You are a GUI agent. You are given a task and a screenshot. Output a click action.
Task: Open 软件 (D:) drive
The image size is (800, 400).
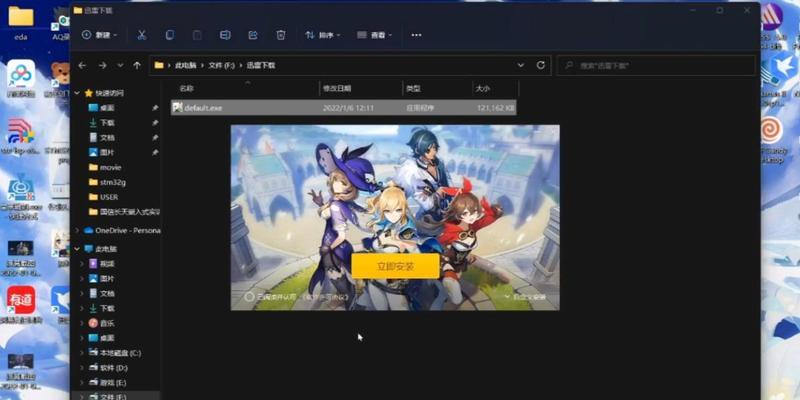[109, 367]
